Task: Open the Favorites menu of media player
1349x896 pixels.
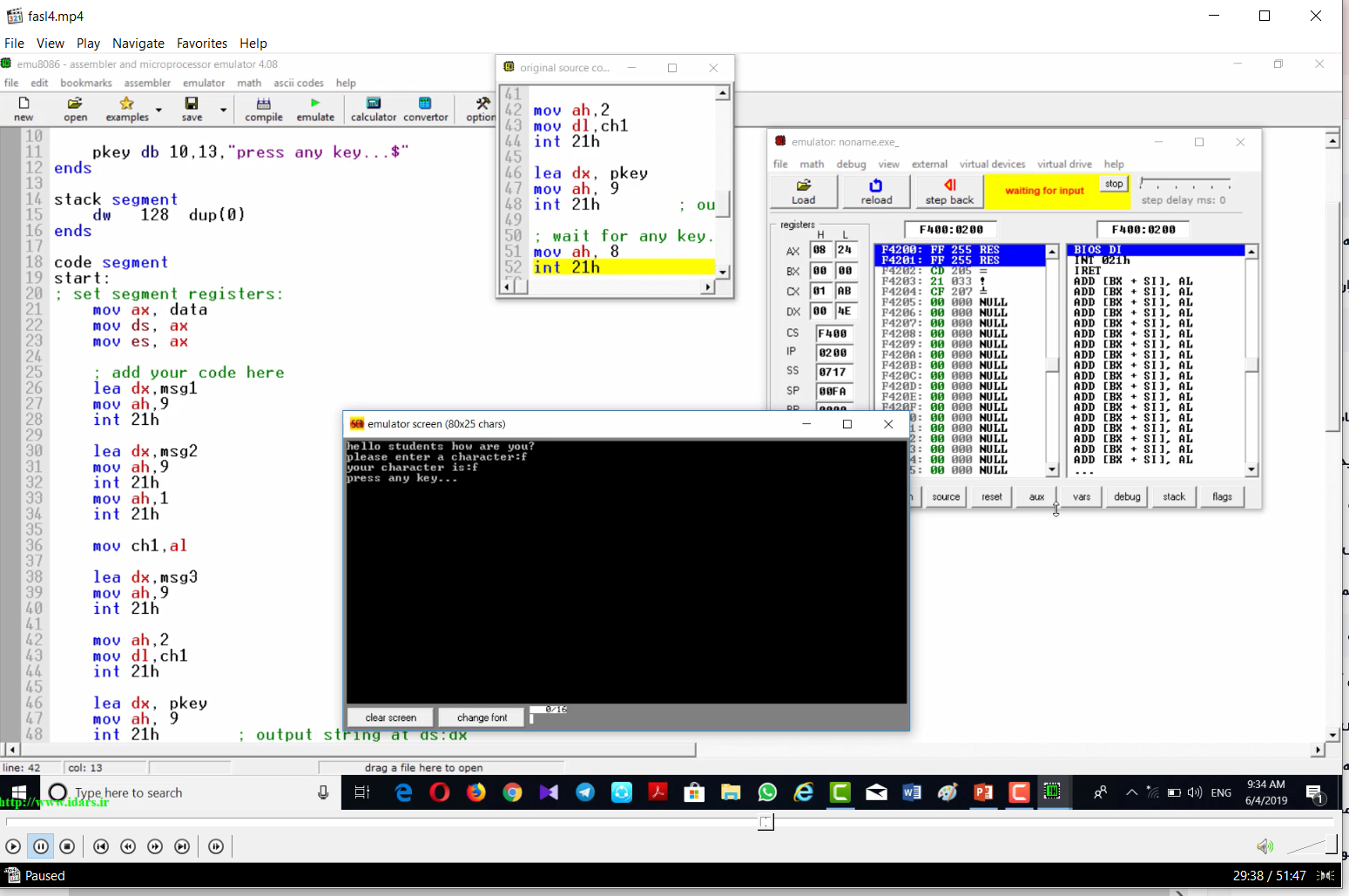Action: [202, 43]
